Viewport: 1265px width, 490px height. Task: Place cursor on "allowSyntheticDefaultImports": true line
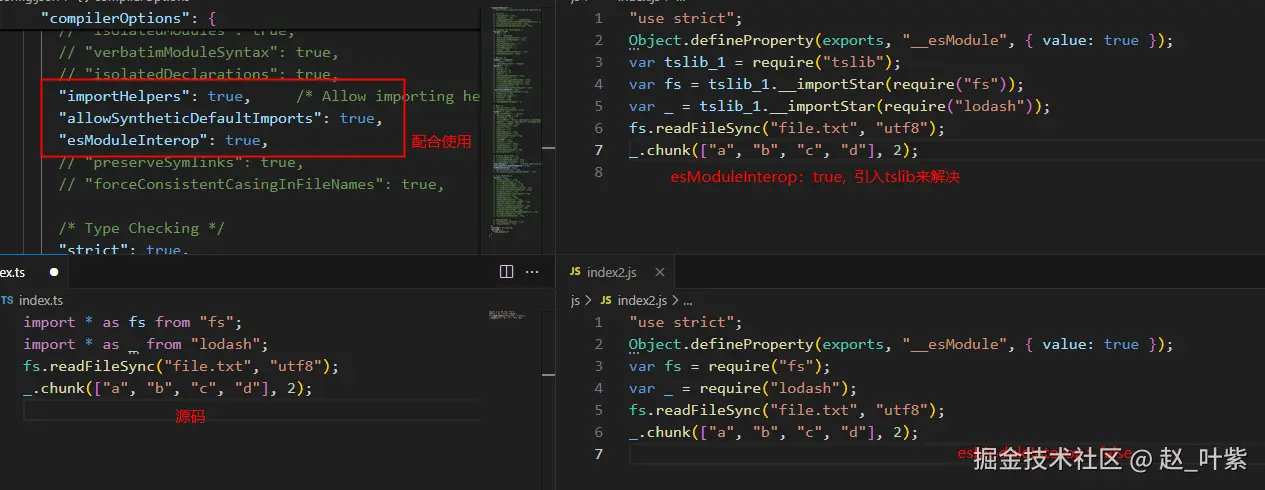pos(220,118)
